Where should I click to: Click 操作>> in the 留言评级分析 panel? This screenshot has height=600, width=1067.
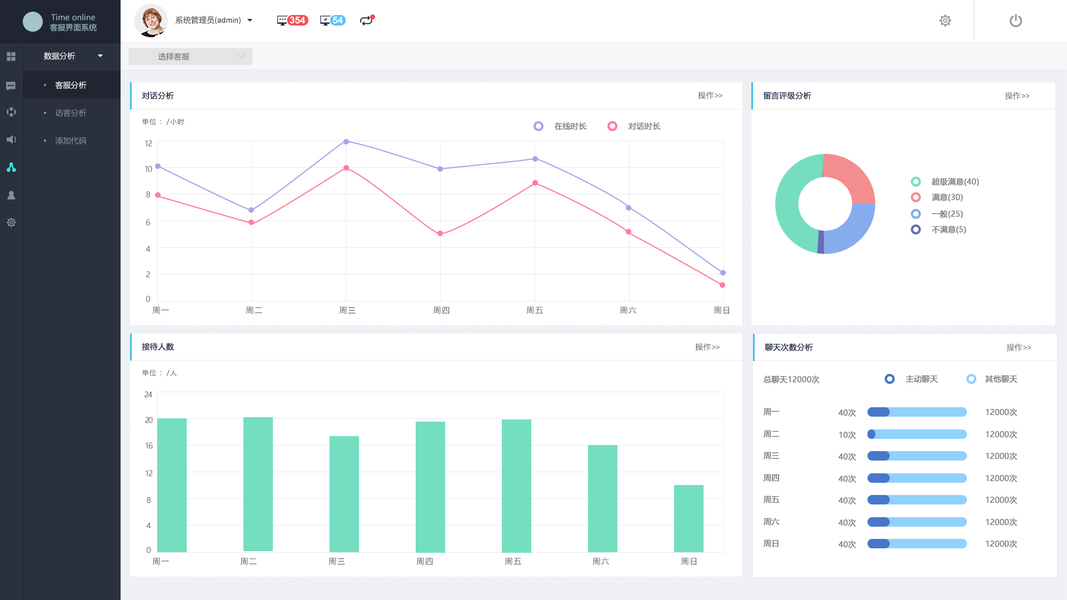(1017, 96)
